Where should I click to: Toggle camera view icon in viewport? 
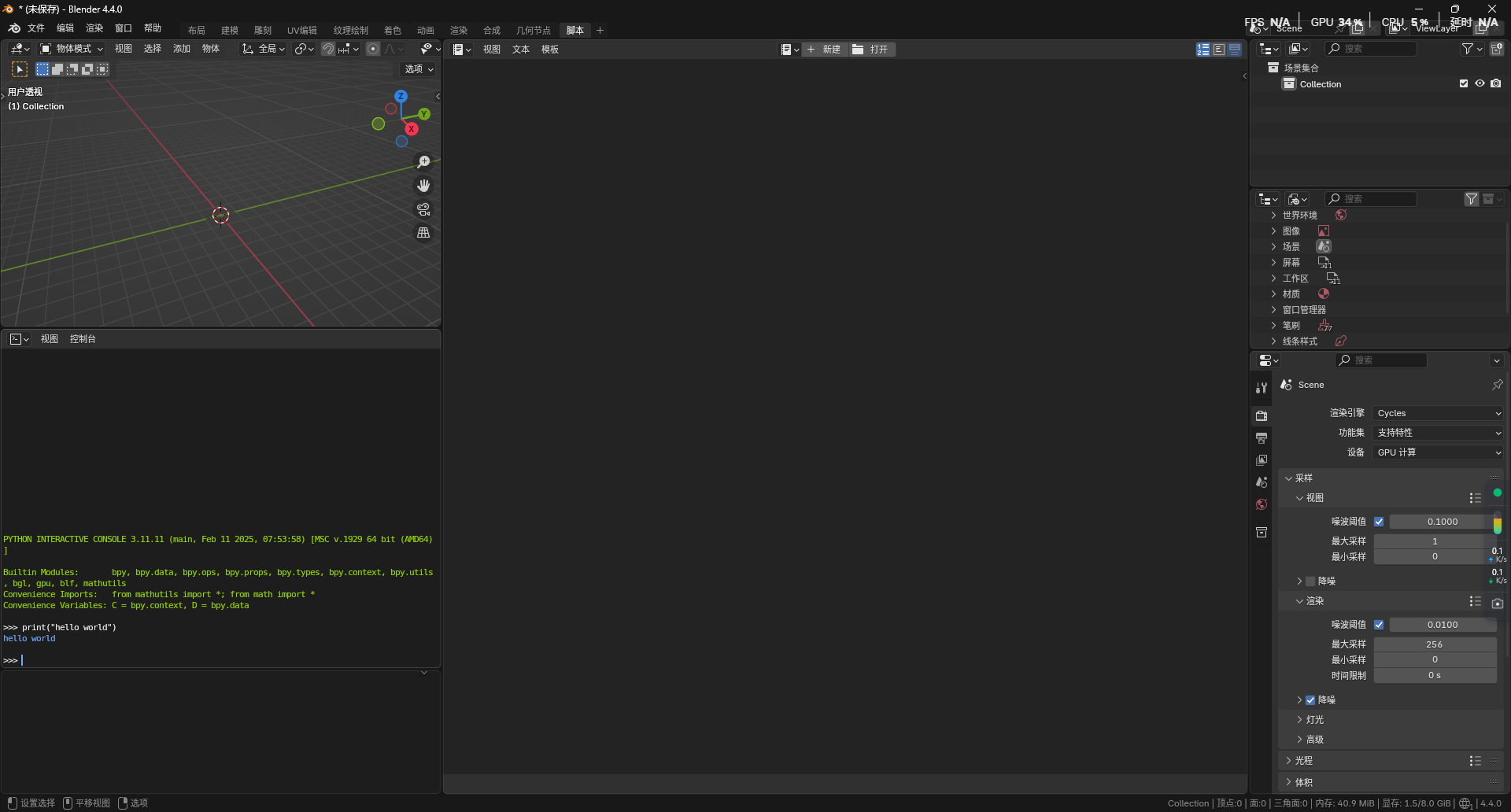point(423,209)
